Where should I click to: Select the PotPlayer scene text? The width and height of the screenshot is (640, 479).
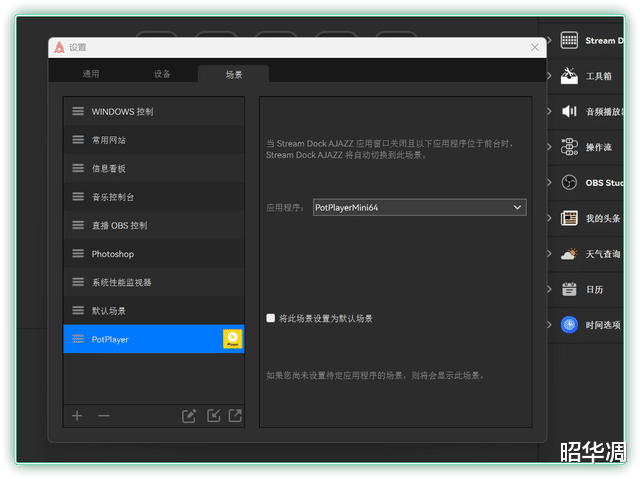[x=110, y=339]
